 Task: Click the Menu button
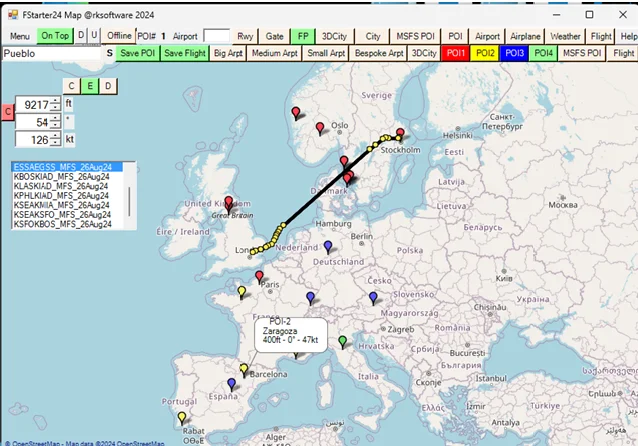20,36
